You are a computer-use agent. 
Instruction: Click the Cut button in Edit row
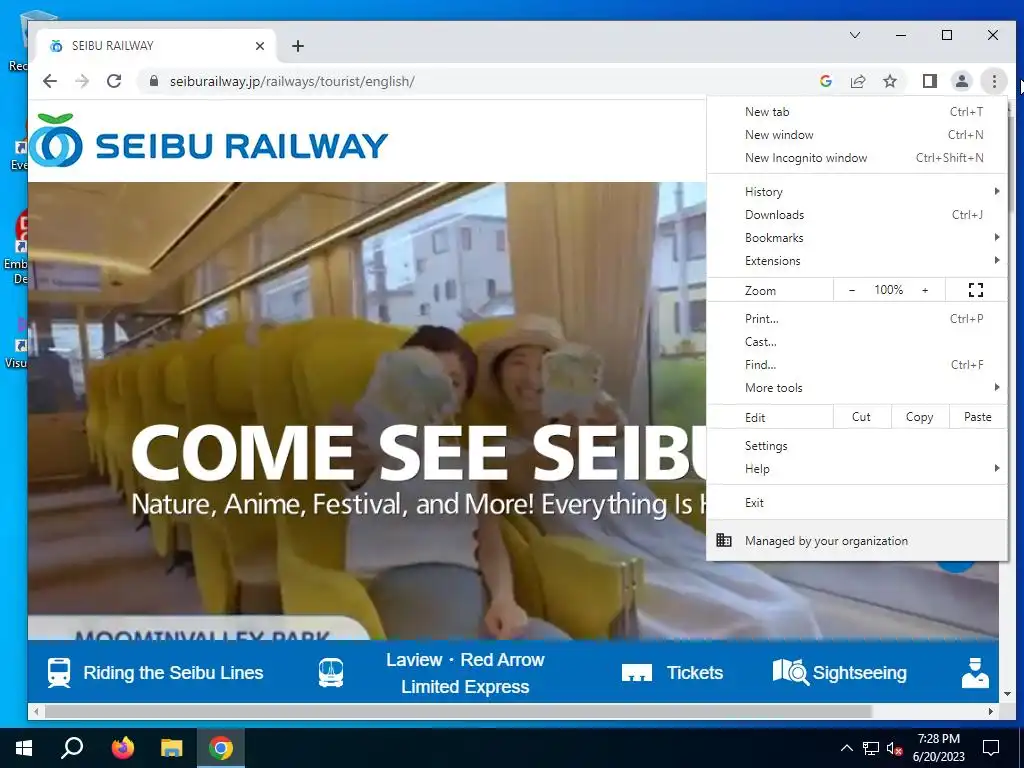coord(861,417)
